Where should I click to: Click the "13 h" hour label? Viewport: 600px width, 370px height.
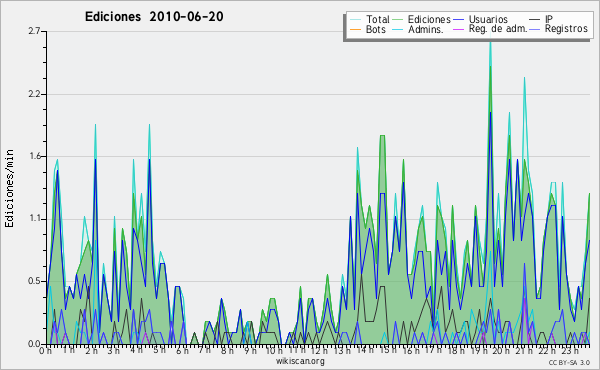coord(342,350)
